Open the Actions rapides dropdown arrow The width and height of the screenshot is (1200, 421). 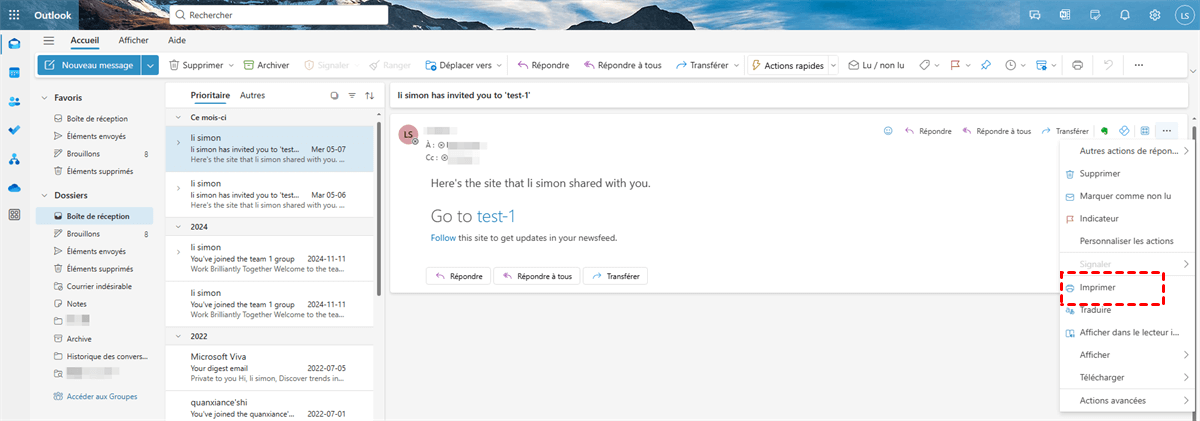click(832, 65)
